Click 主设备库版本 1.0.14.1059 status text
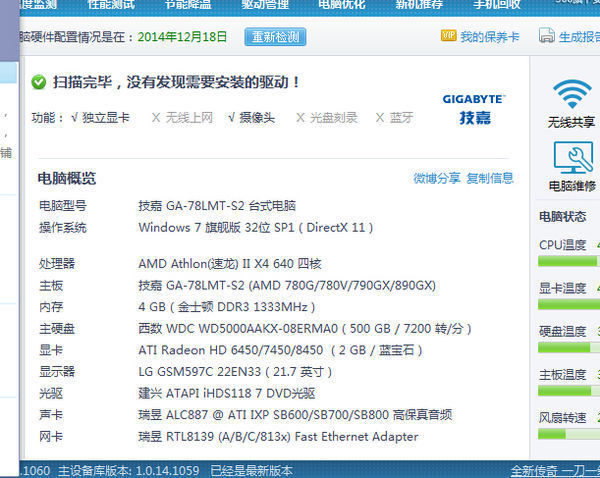This screenshot has width=600, height=478. (129, 471)
